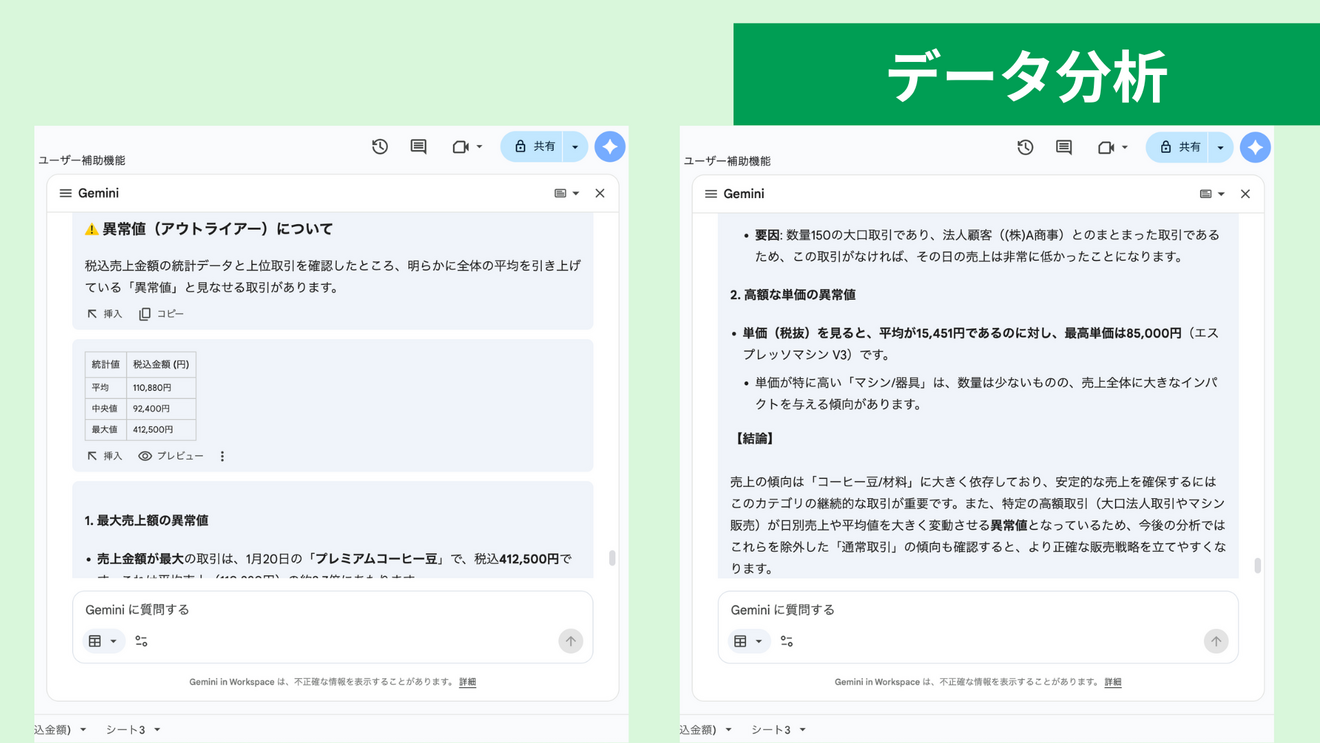
Task: Click 412,500円 cell in statistics table
Action: click(x=161, y=430)
